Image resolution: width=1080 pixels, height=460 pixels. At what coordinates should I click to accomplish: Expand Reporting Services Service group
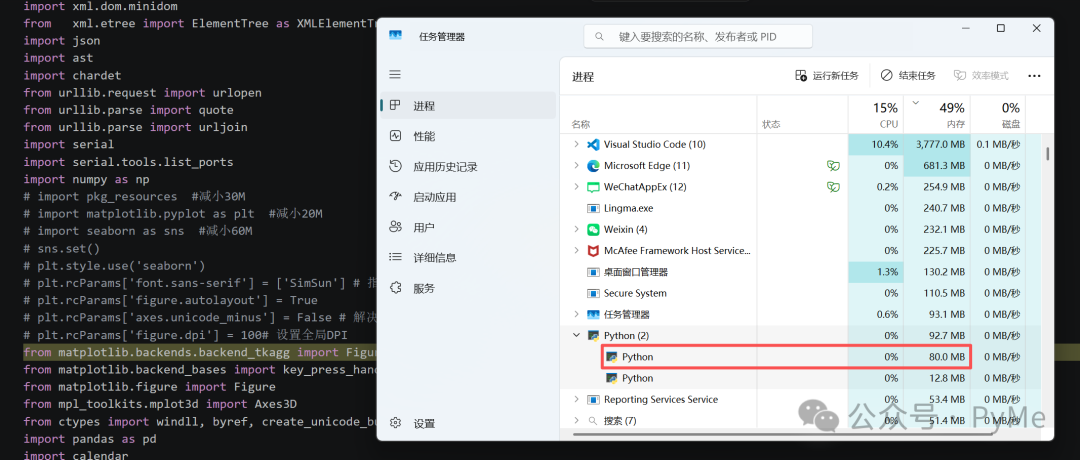(577, 399)
